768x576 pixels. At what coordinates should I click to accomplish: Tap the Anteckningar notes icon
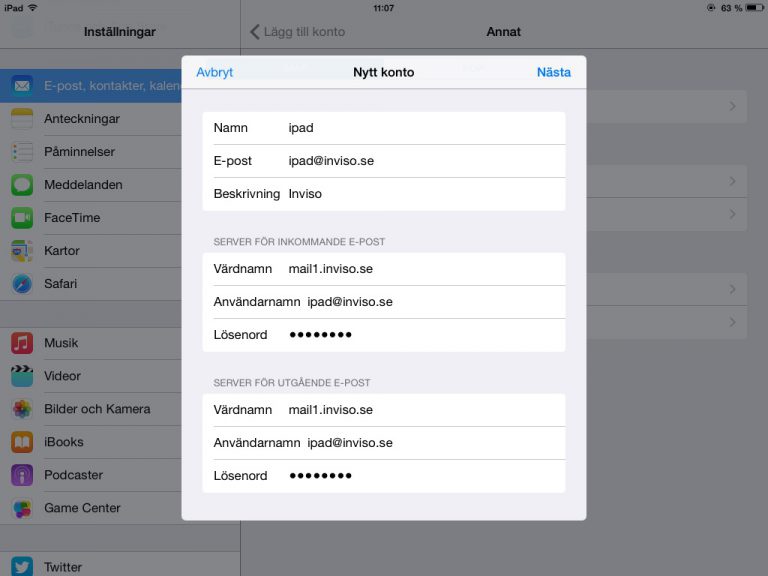click(x=22, y=119)
